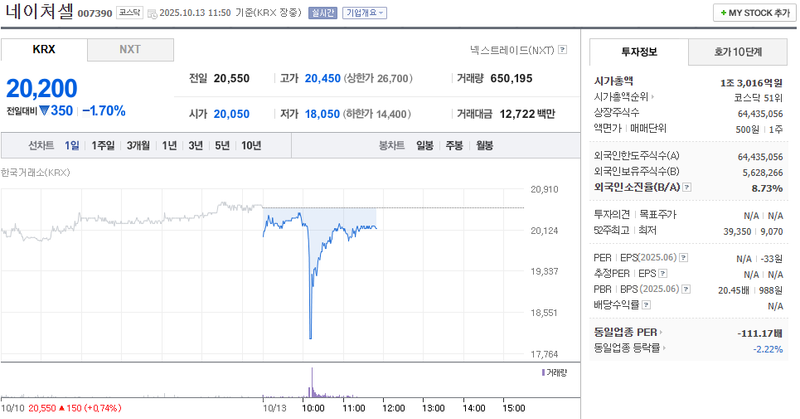This screenshot has width=800, height=419.
Task: Open the 호가10단계 tab
Action: (738, 51)
